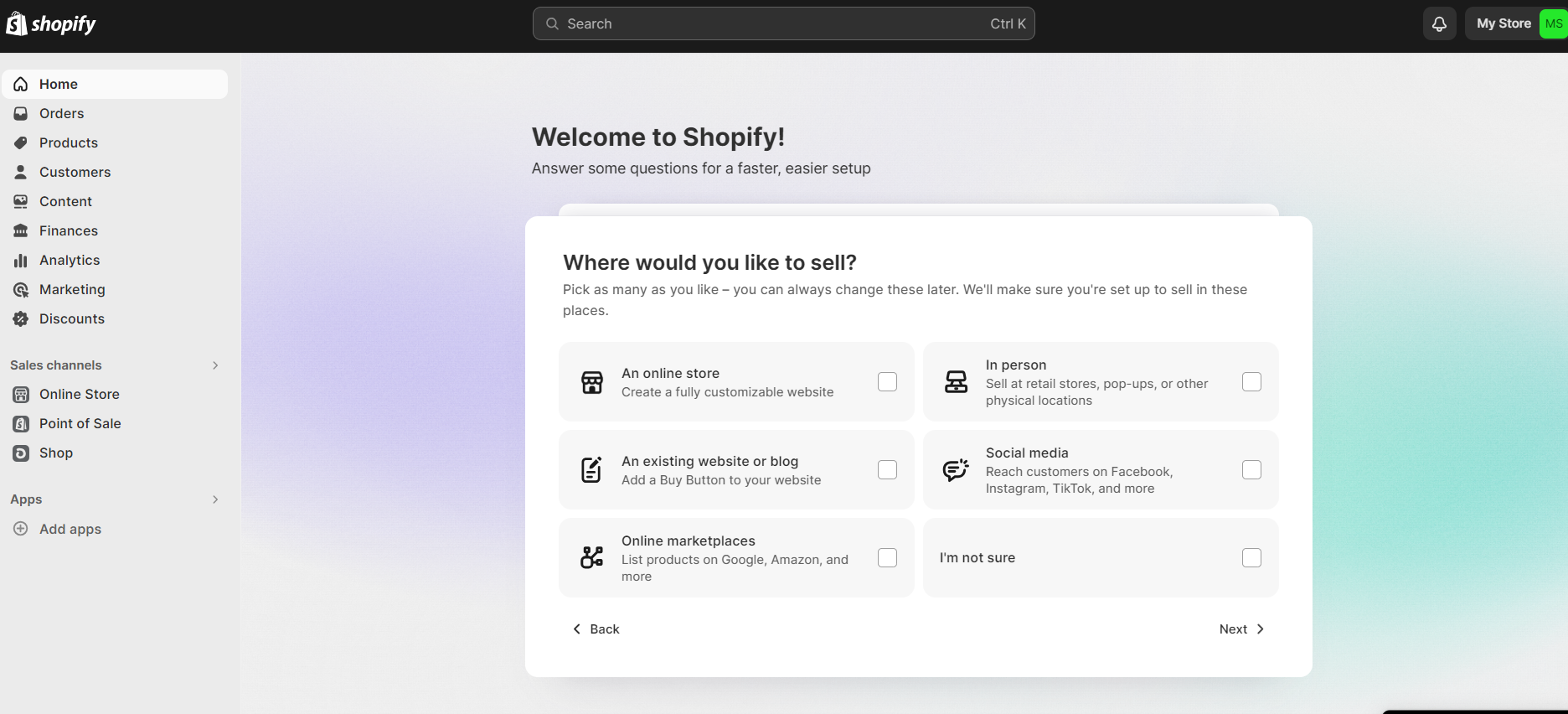Click the Products tag icon
1568x714 pixels.
[x=21, y=142]
